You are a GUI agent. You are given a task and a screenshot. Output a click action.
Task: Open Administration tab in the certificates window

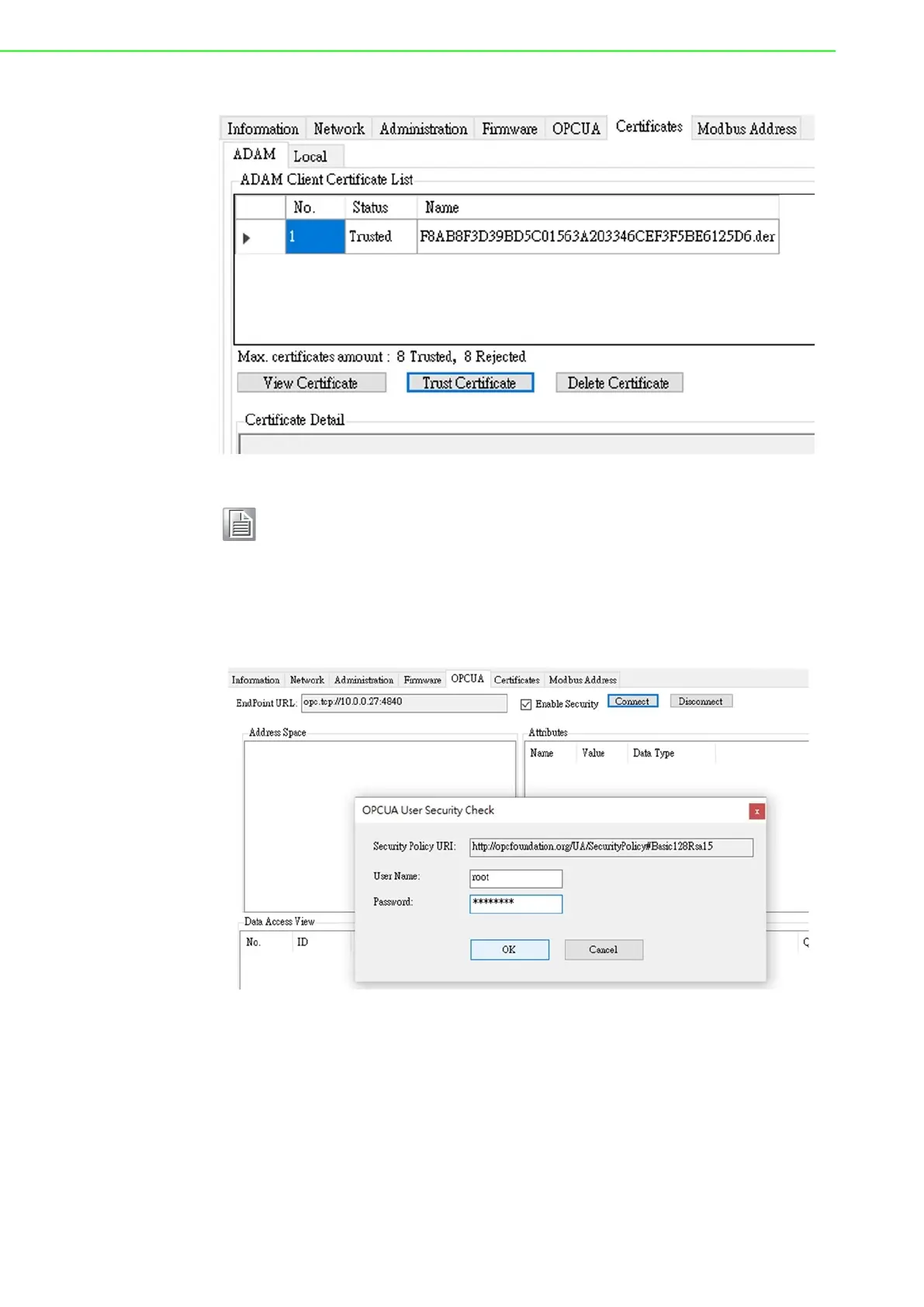click(423, 129)
